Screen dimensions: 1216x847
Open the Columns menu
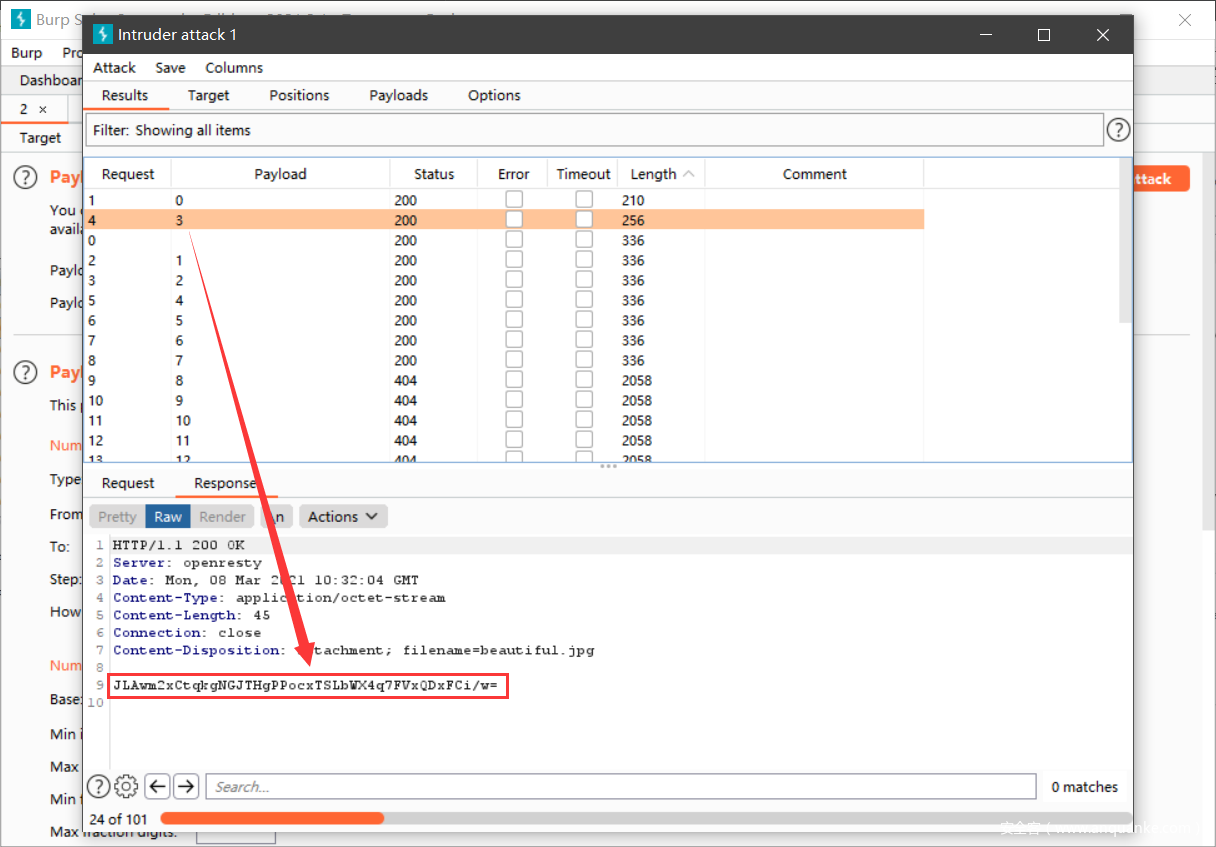234,68
